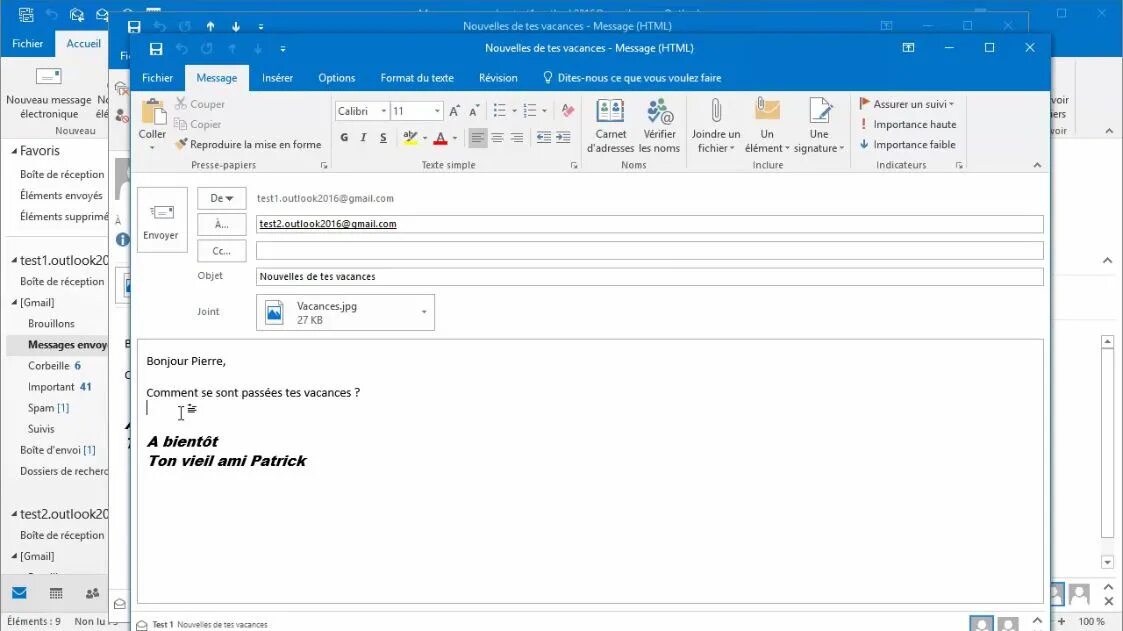Increase font size with the grow icon
Screen dimensions: 1123x631
[454, 111]
